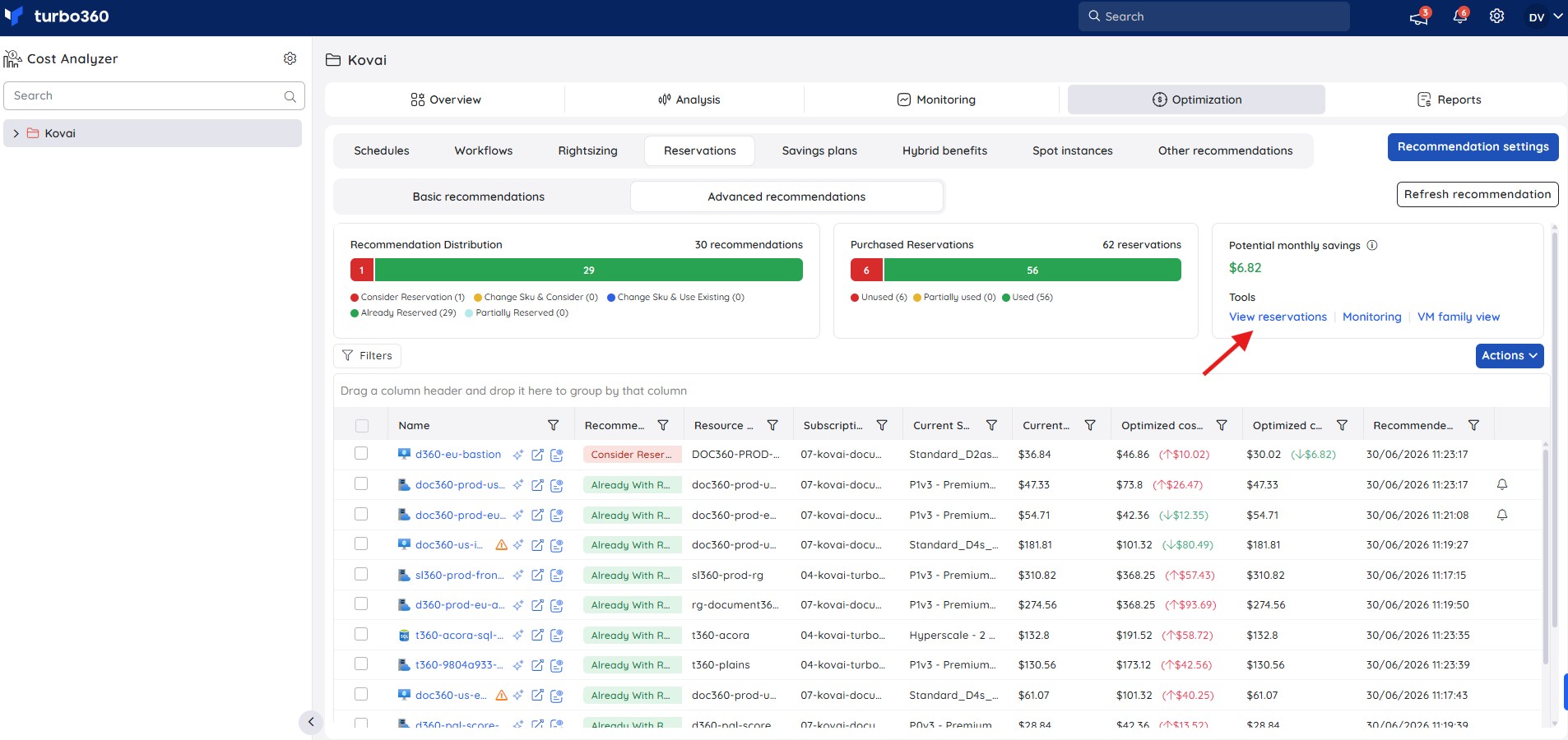This screenshot has width=1568, height=740.
Task: Filter the second Optimized c... column
Action: click(1342, 425)
